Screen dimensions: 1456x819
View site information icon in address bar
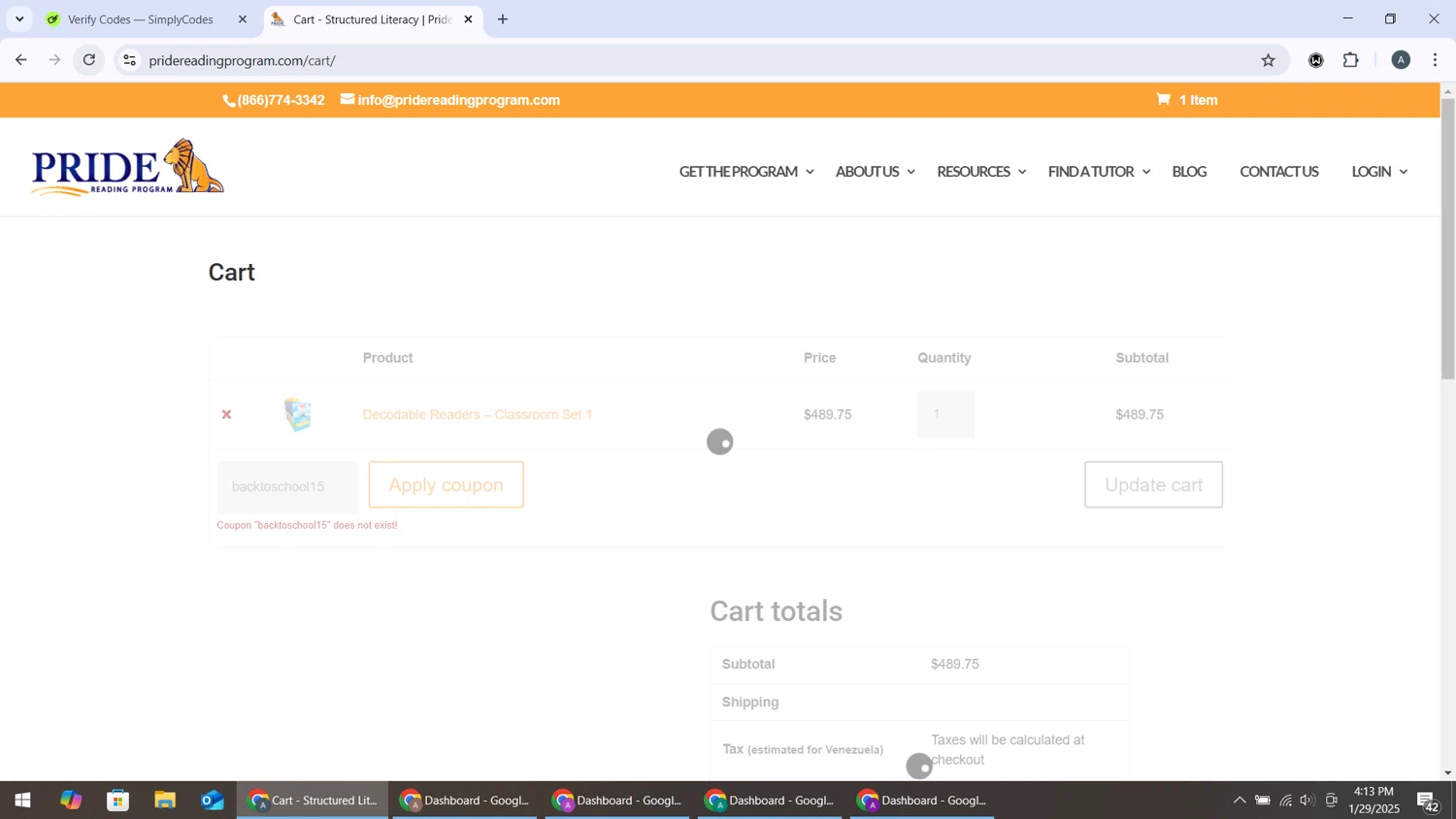[x=129, y=60]
